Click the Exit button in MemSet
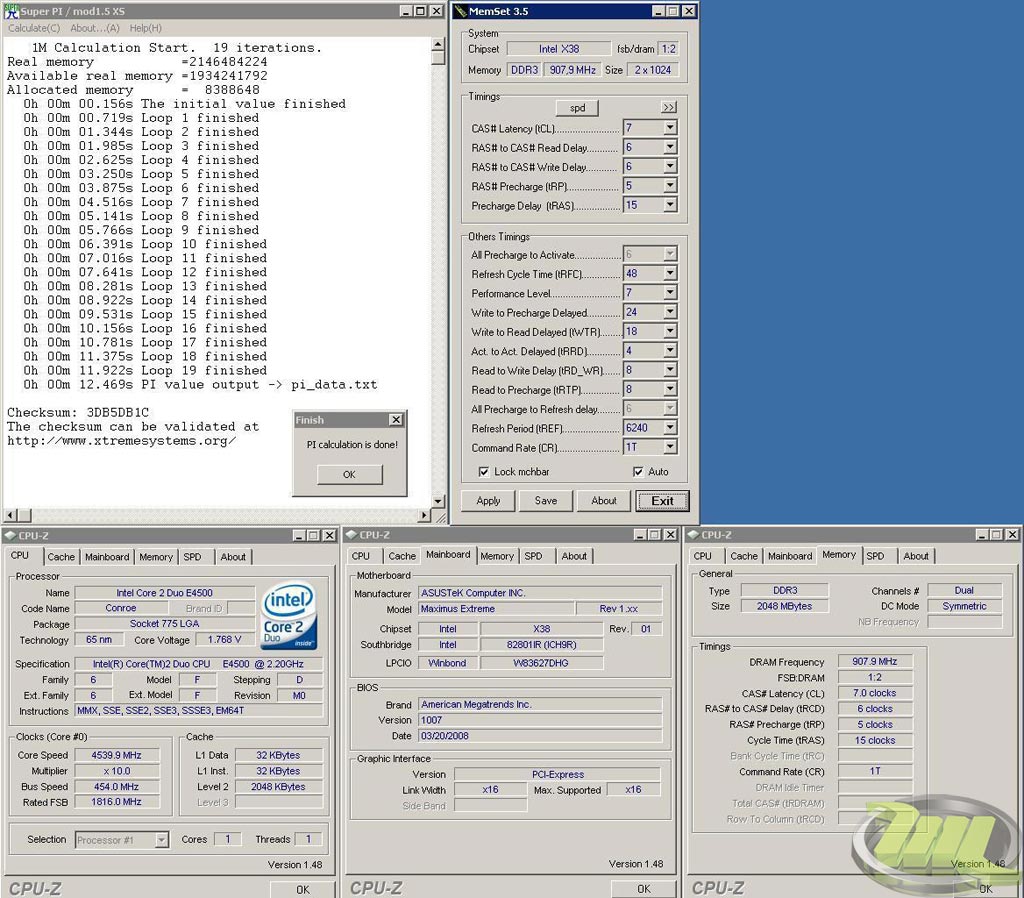The height and width of the screenshot is (898, 1024). tap(662, 501)
